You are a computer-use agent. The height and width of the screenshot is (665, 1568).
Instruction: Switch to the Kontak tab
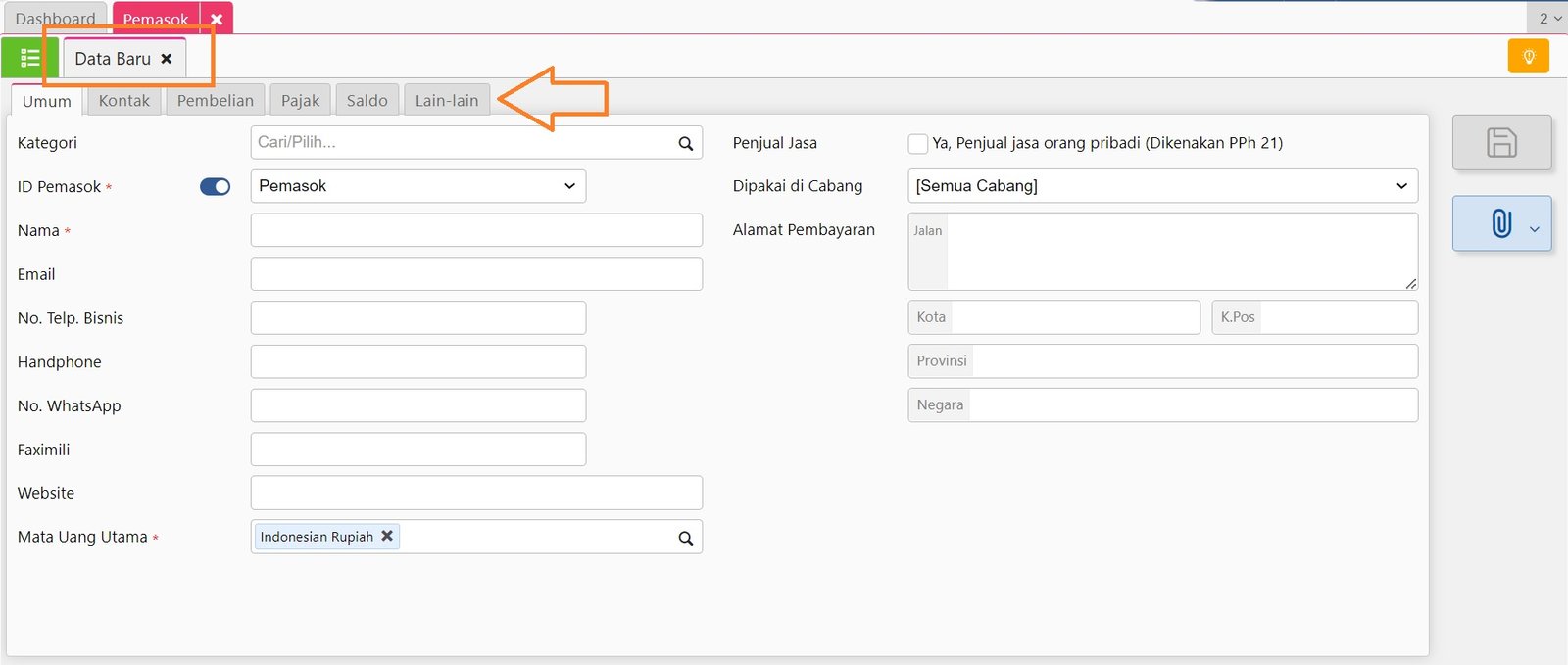click(x=124, y=101)
